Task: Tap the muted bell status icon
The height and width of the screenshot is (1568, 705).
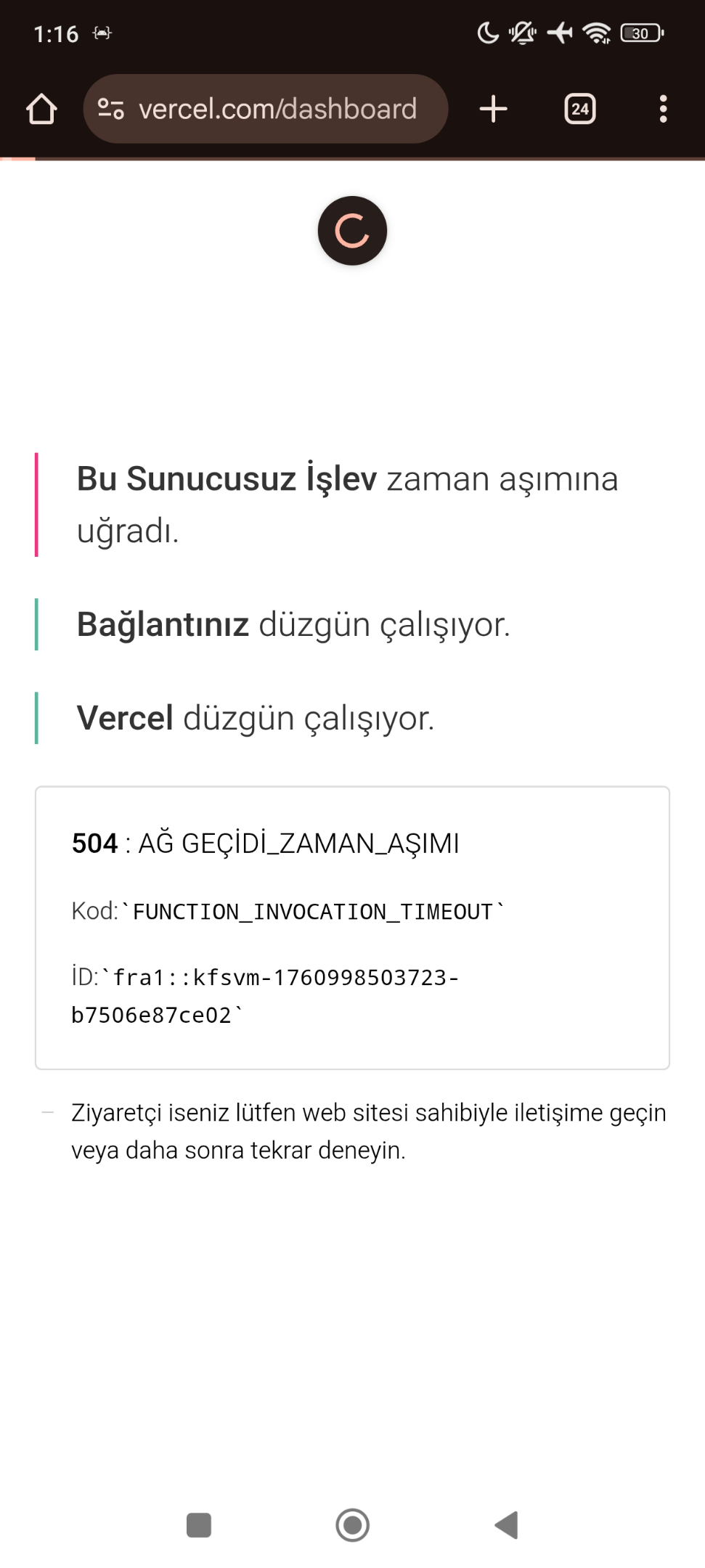Action: coord(523,33)
